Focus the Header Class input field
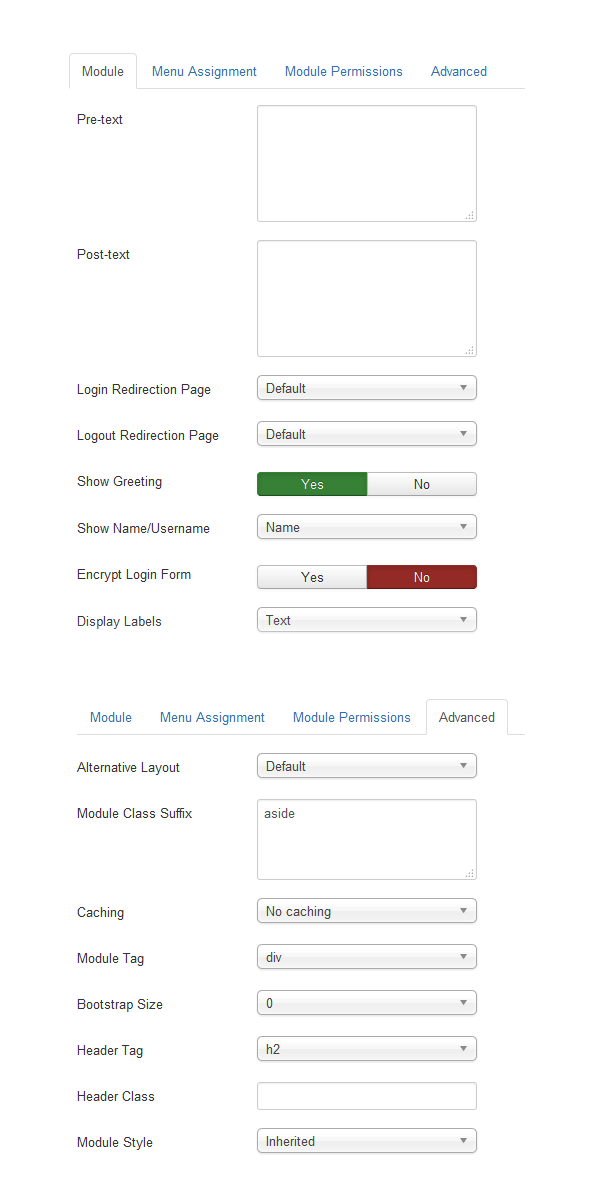590x1200 pixels. coord(367,1096)
